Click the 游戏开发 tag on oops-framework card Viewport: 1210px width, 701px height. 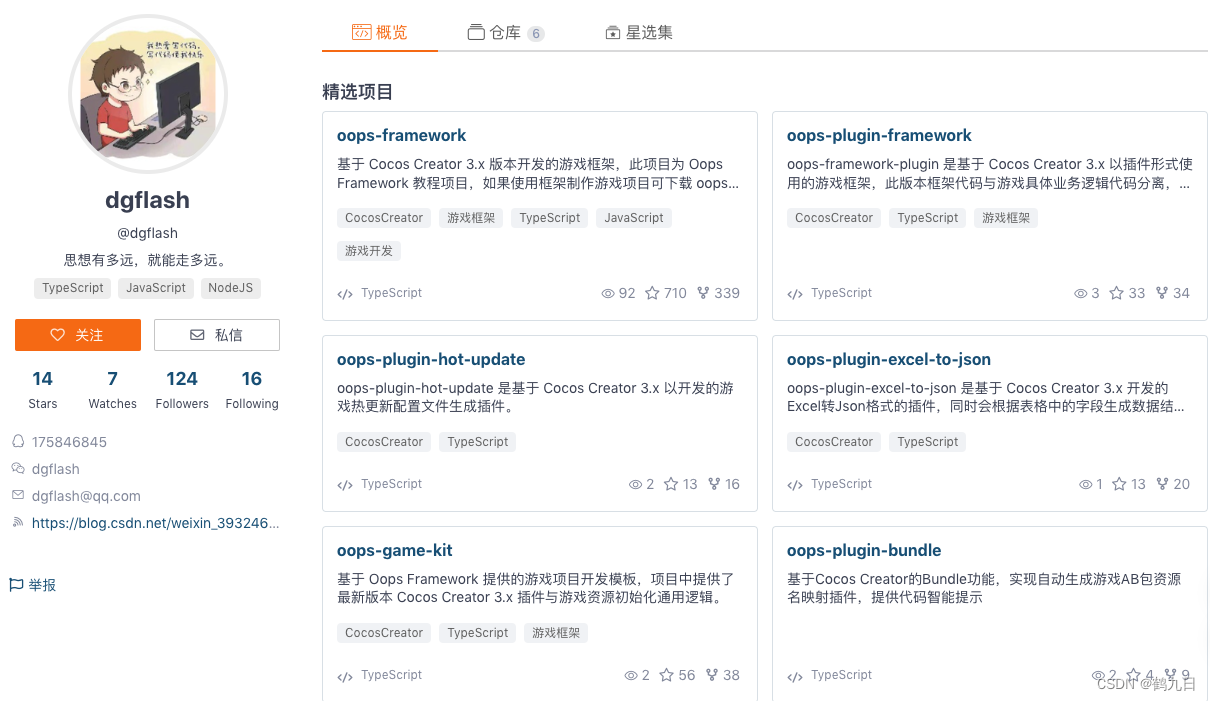pos(369,251)
